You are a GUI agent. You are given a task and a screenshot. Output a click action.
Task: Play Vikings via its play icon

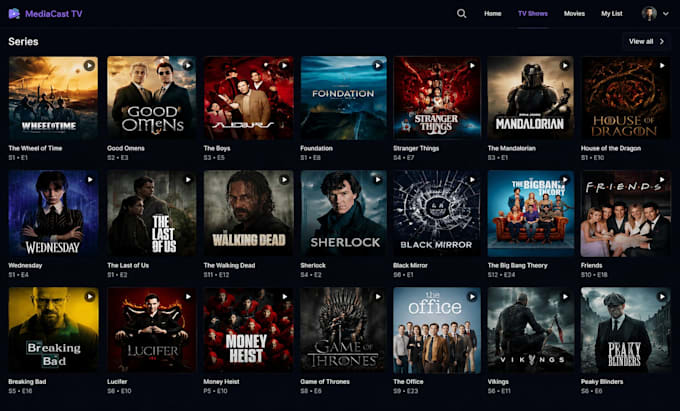pyautogui.click(x=565, y=297)
